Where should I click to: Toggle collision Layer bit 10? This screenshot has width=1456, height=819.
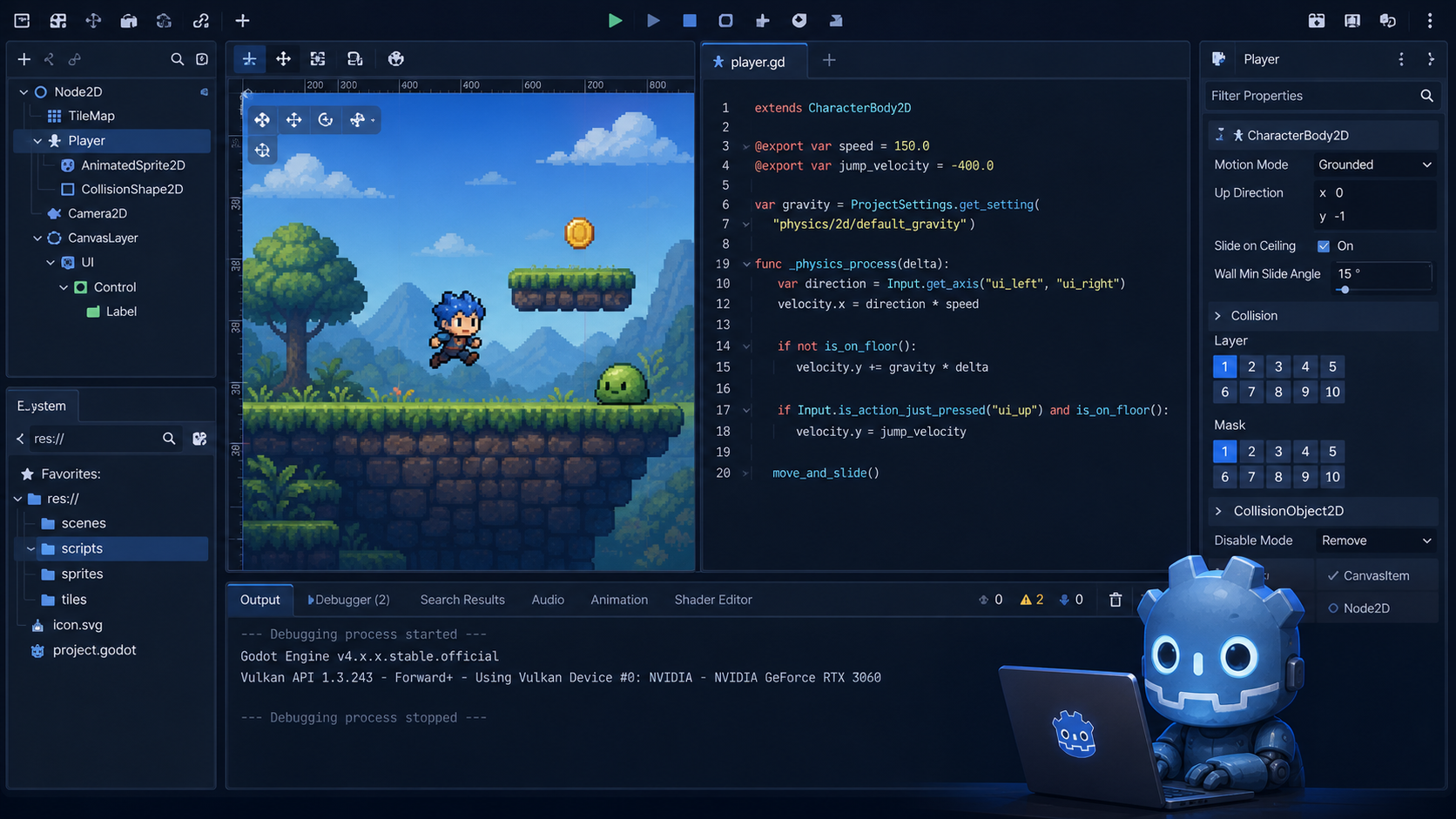click(1332, 392)
